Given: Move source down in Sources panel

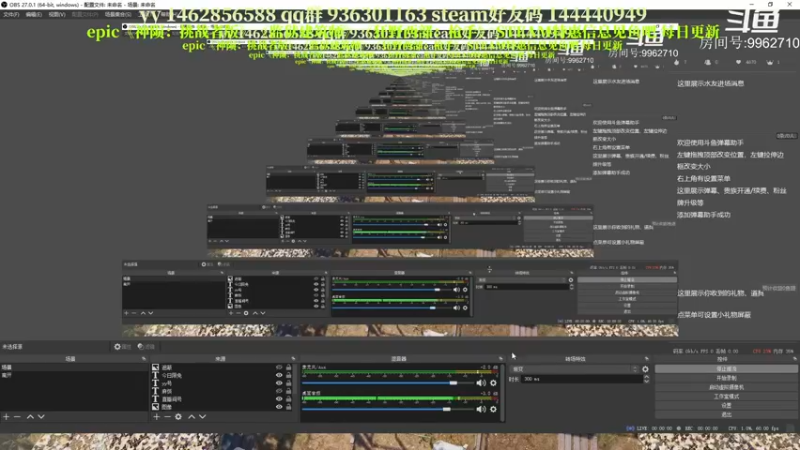Looking at the screenshot, I should pos(203,417).
